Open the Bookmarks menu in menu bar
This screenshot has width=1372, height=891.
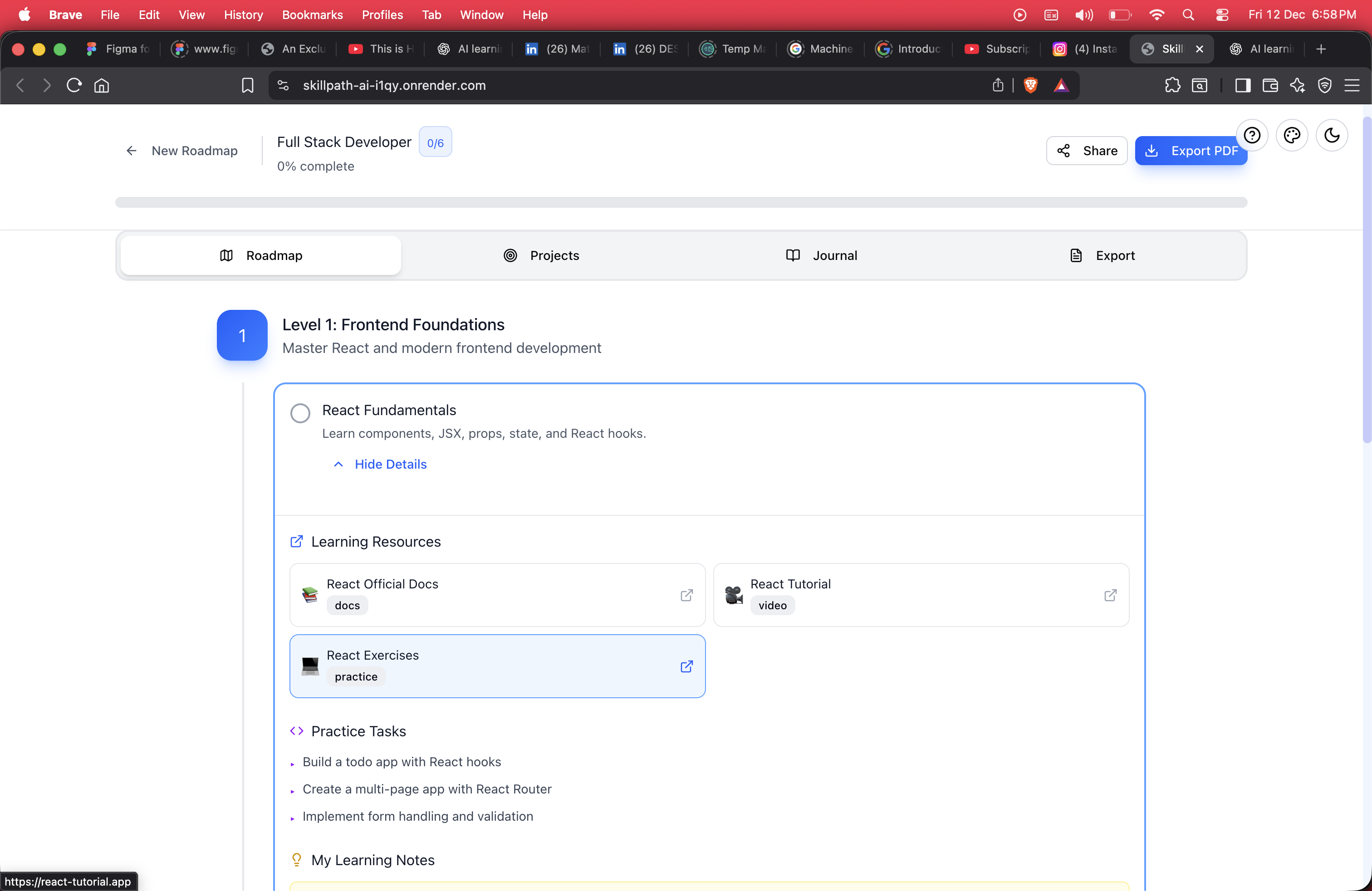click(x=312, y=15)
